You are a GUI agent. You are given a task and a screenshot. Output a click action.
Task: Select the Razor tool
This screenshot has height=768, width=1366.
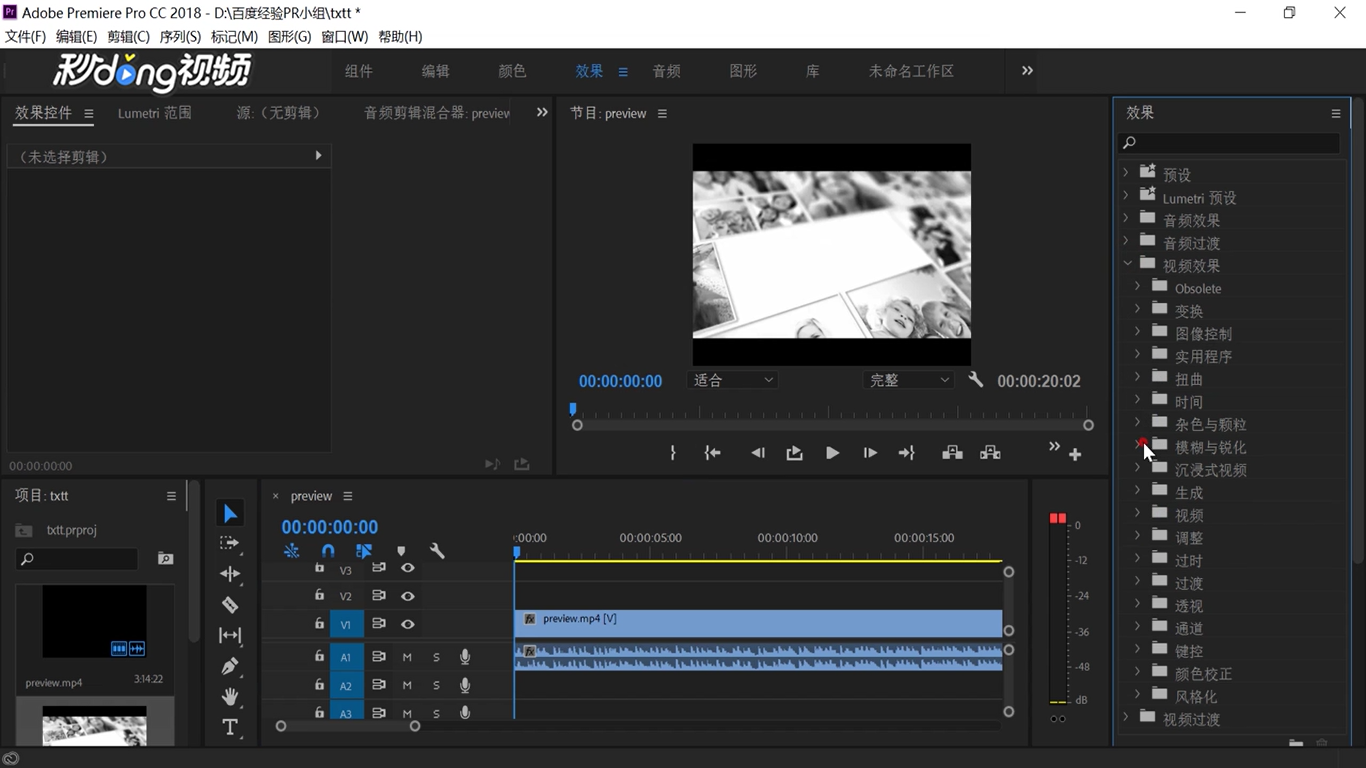(230, 605)
